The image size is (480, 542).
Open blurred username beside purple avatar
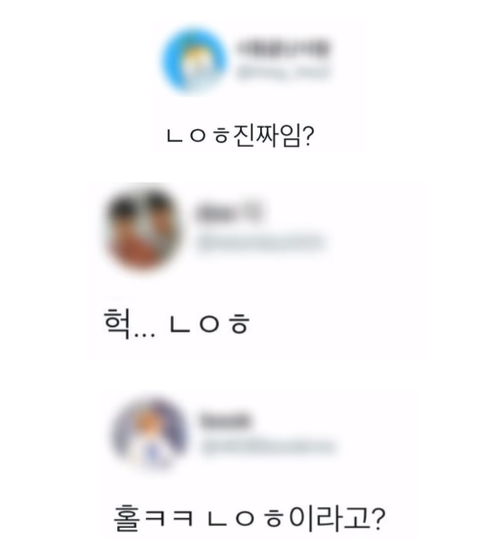pos(225,421)
